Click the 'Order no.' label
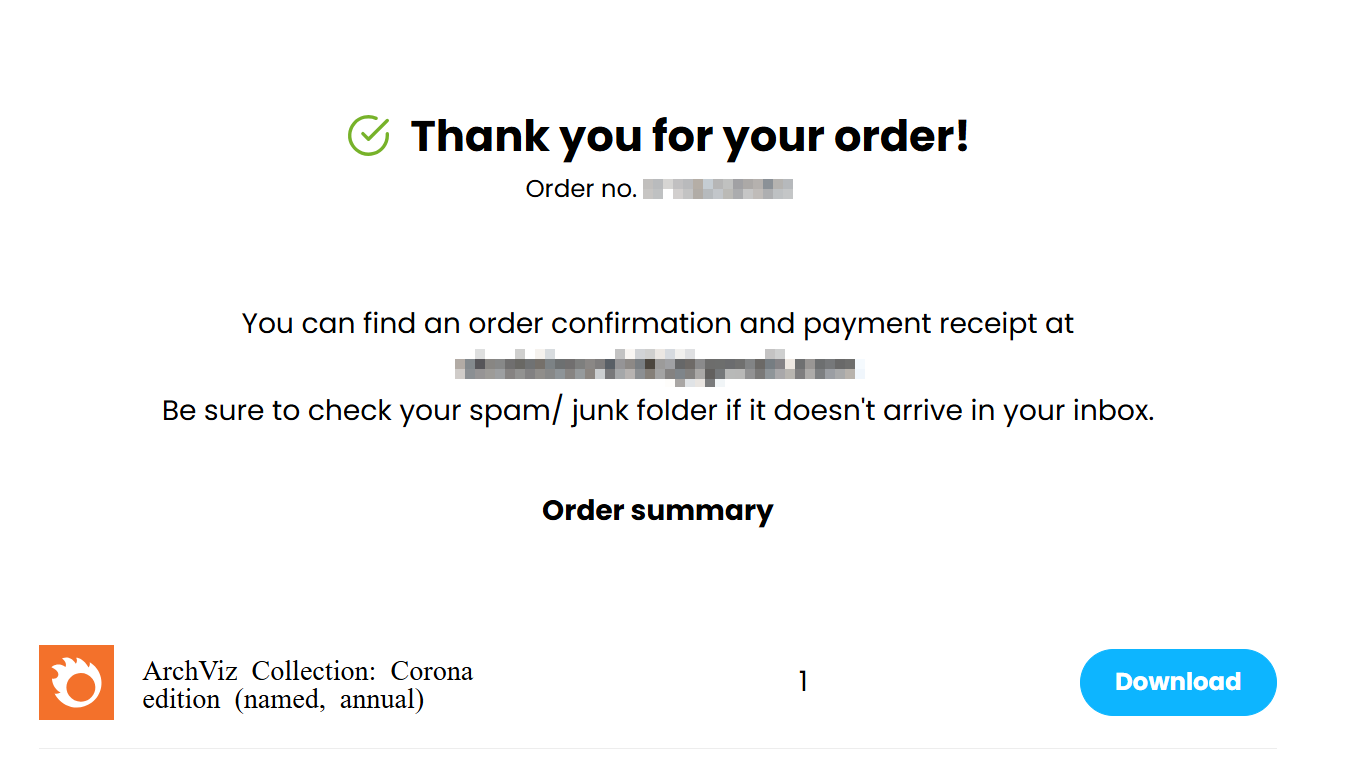 pyautogui.click(x=581, y=189)
